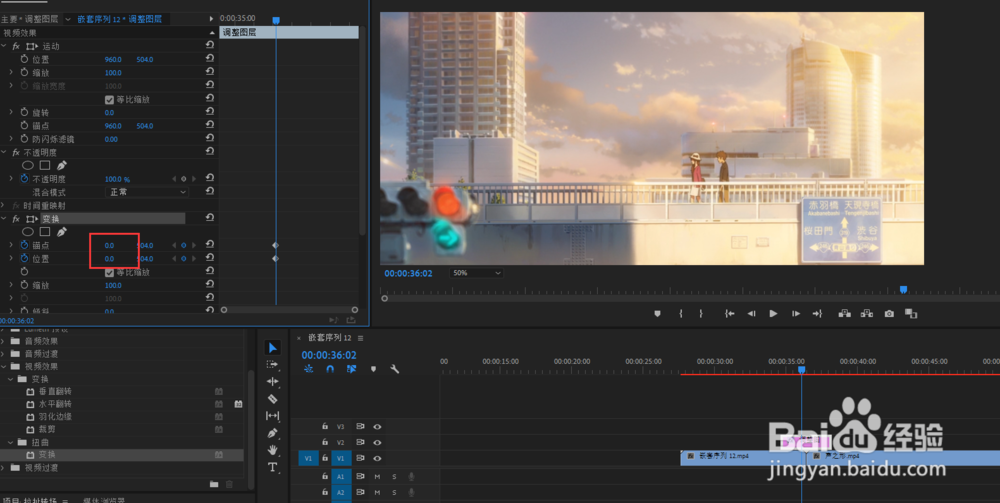Mute audio track A1
1000x503 pixels.
pos(377,477)
